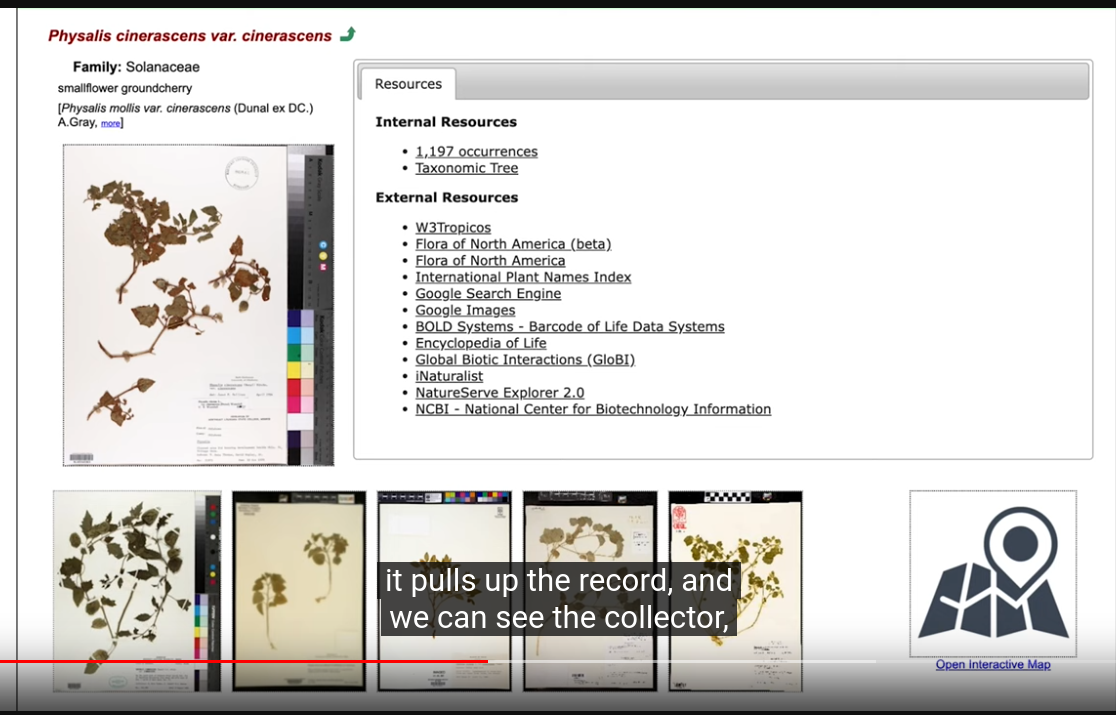Open the interactive map pin icon
Viewport: 1116px width, 715px height.
click(x=993, y=573)
